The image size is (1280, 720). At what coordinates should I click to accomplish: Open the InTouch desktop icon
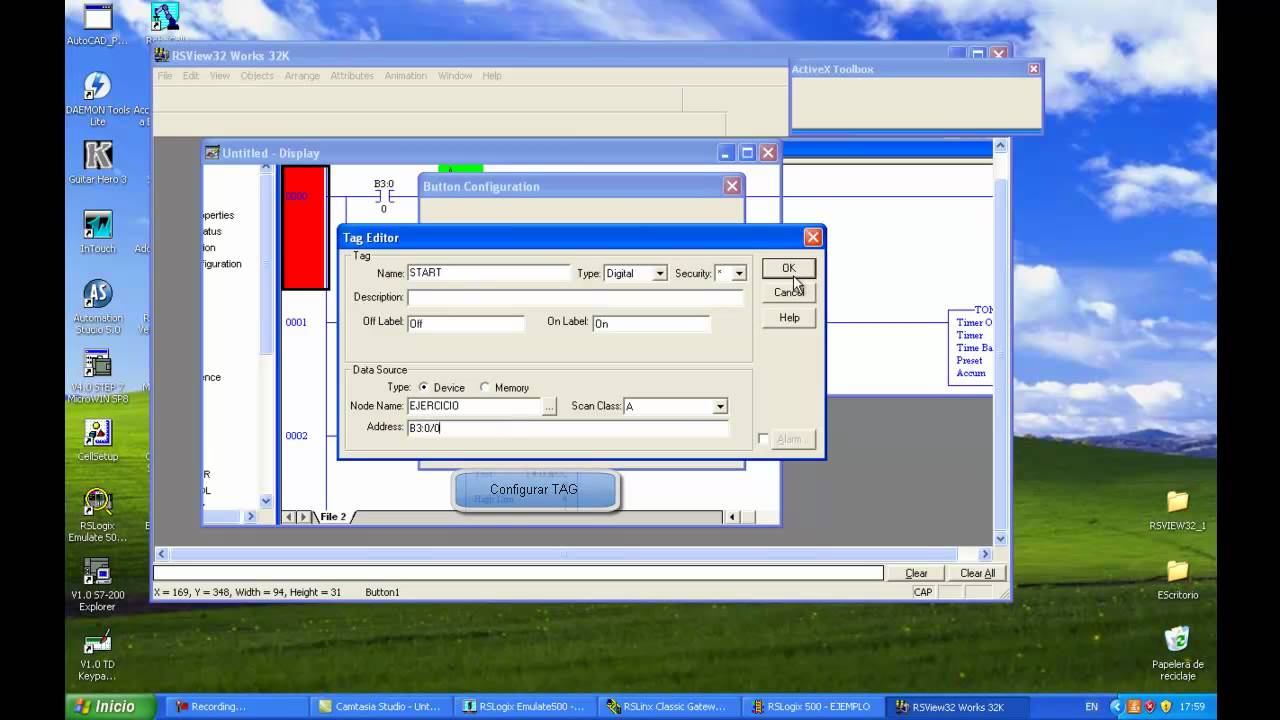97,231
